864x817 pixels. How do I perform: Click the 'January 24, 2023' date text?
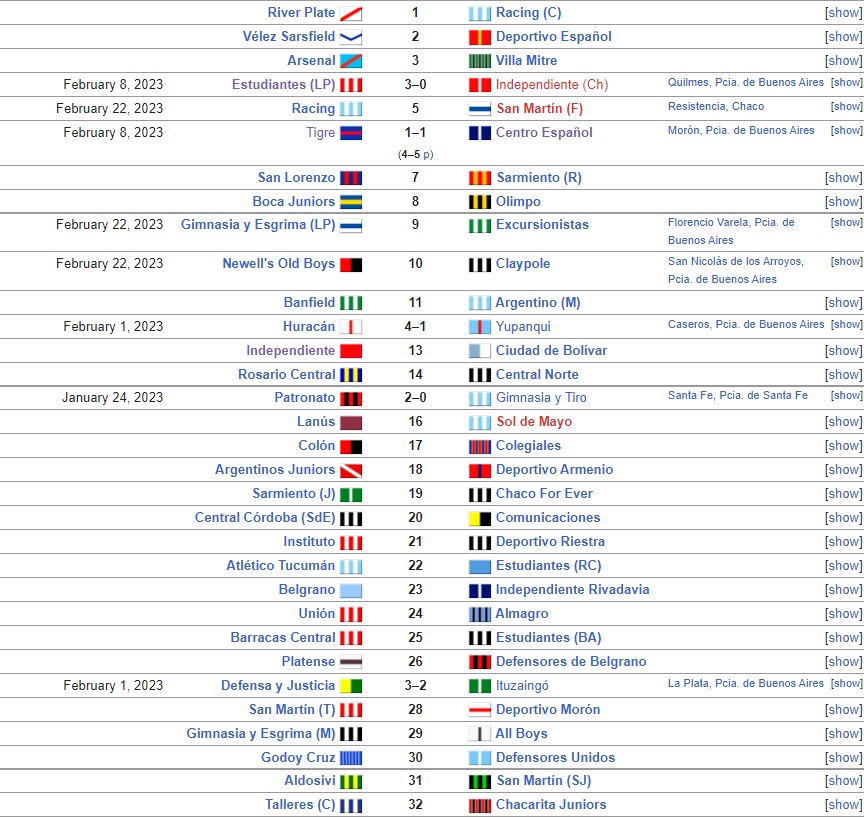tap(112, 398)
